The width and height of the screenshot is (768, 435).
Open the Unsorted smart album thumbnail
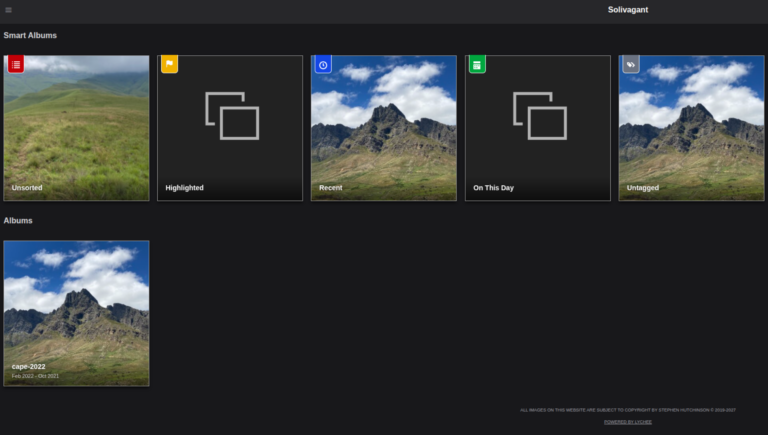pos(76,128)
